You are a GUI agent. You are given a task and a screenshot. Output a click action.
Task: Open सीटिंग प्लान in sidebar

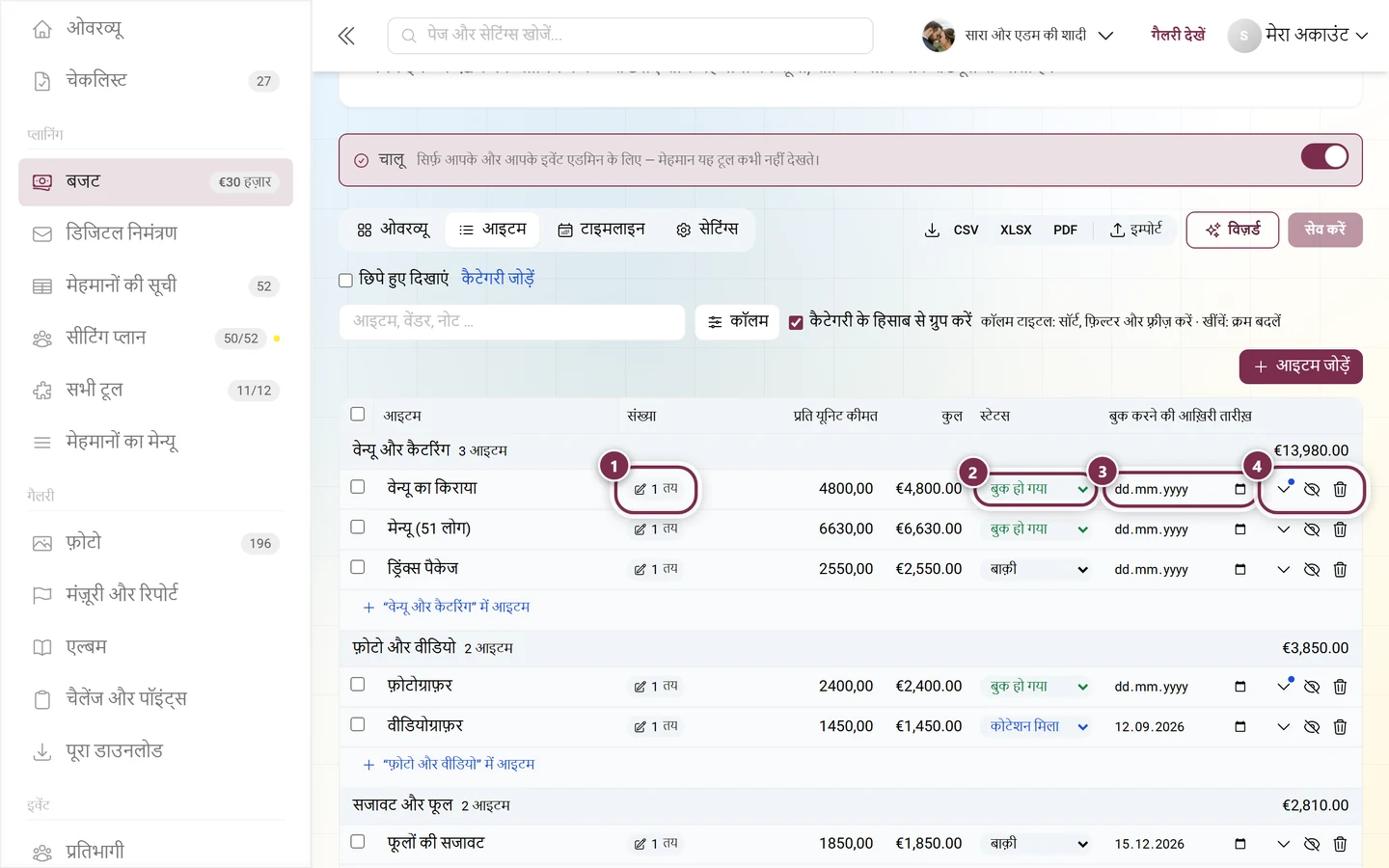155,338
